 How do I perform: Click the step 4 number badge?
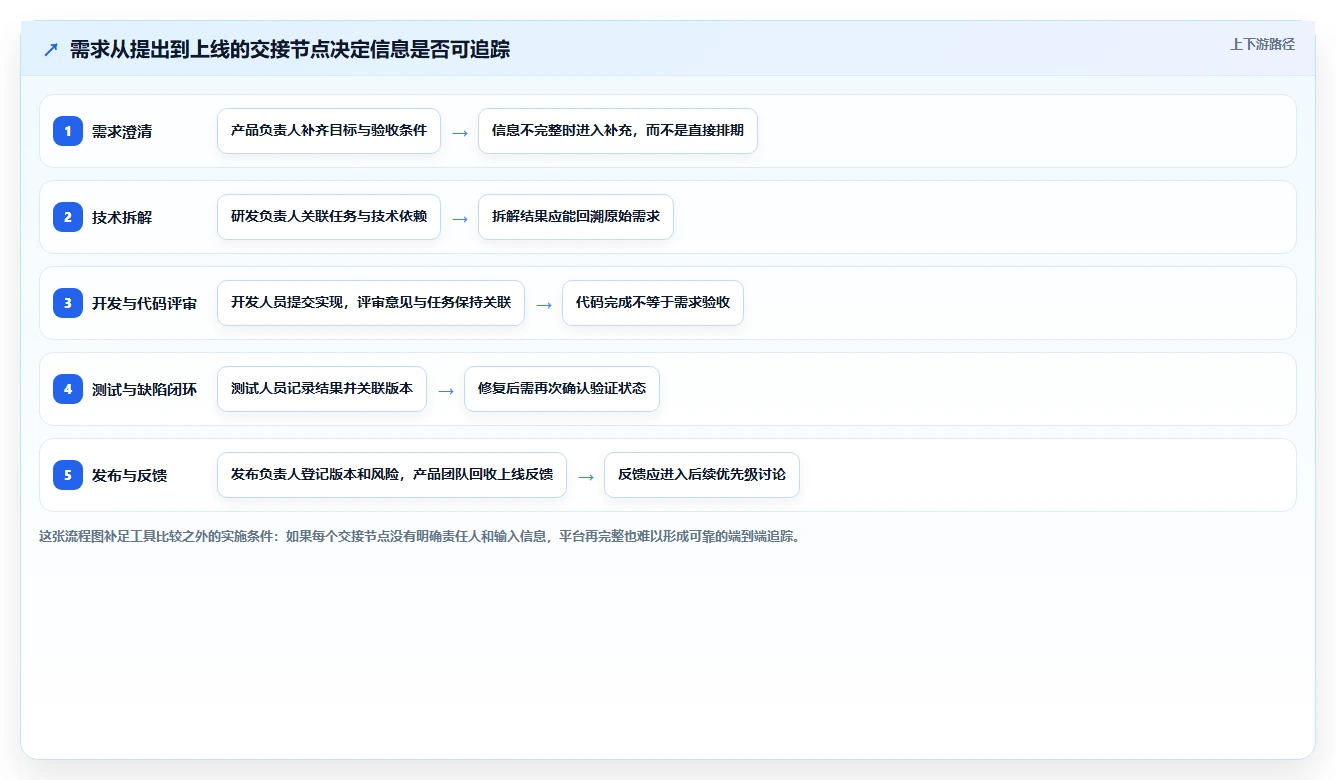pos(68,389)
